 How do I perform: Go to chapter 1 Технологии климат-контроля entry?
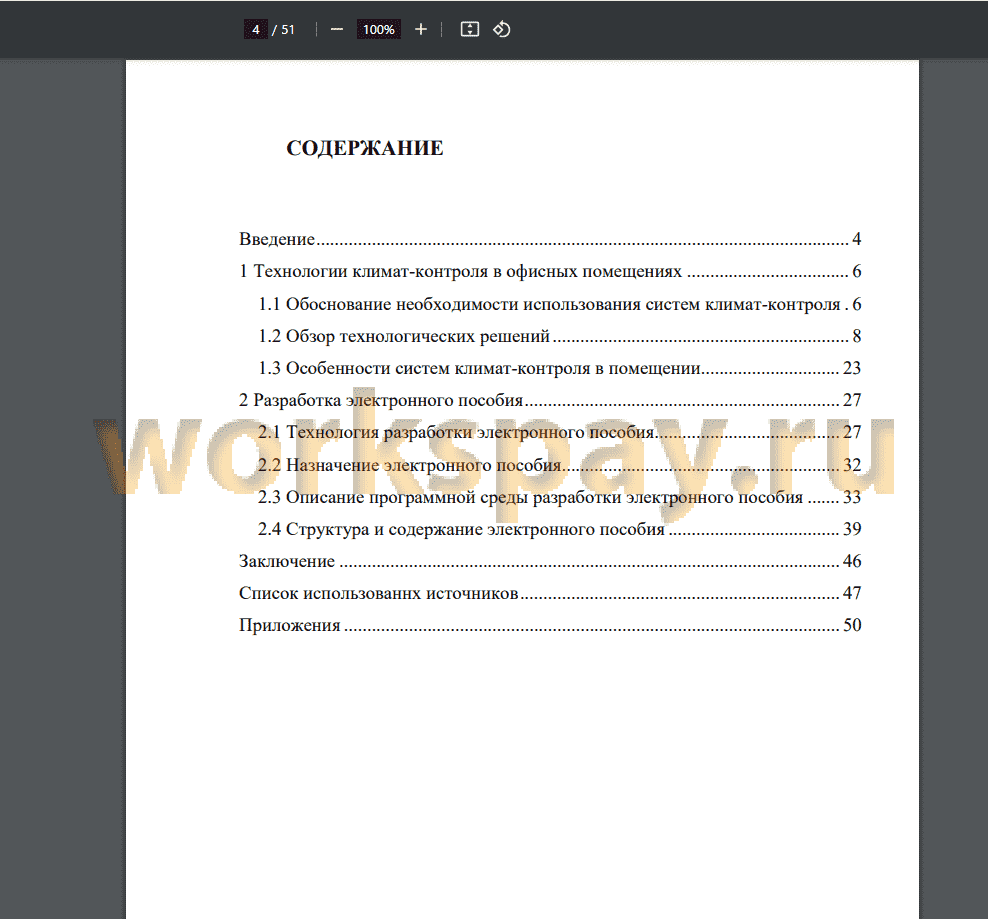[x=549, y=272]
